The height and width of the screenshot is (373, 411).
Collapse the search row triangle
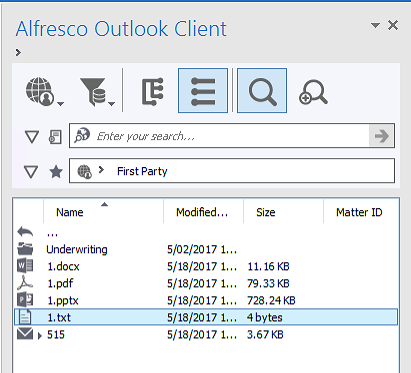tap(32, 137)
